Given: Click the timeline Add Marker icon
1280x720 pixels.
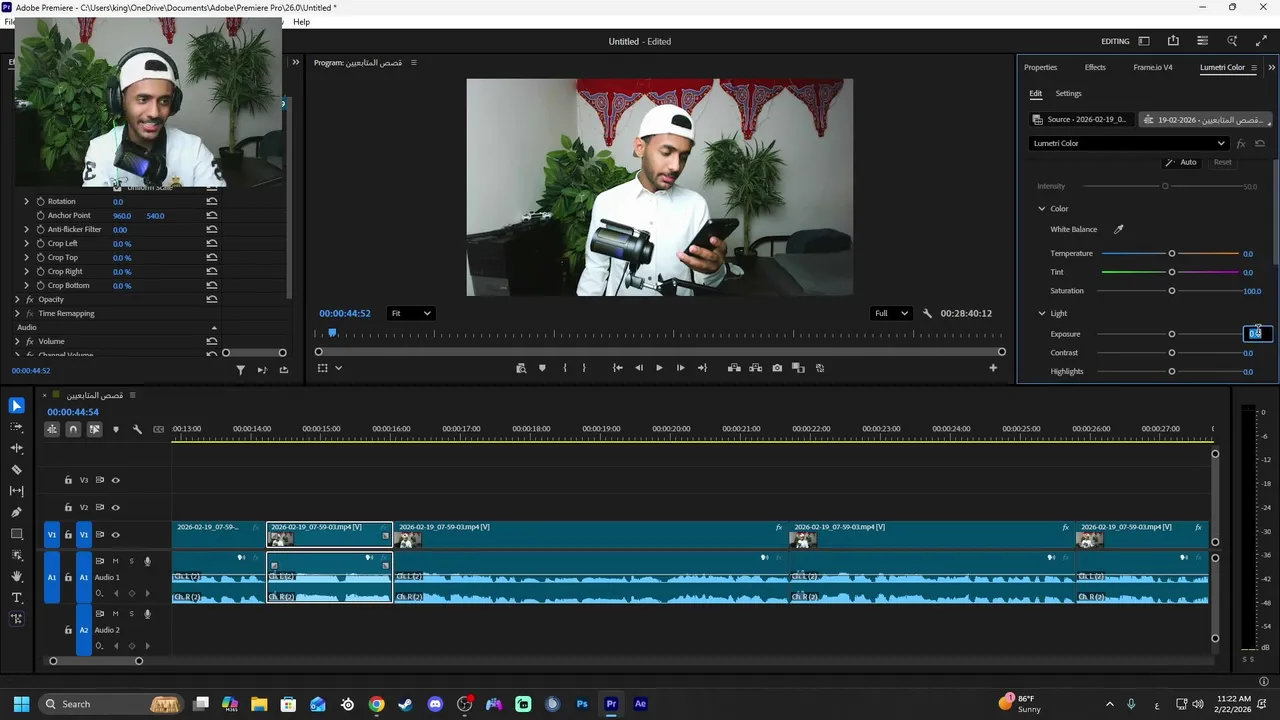Looking at the screenshot, I should tap(116, 429).
